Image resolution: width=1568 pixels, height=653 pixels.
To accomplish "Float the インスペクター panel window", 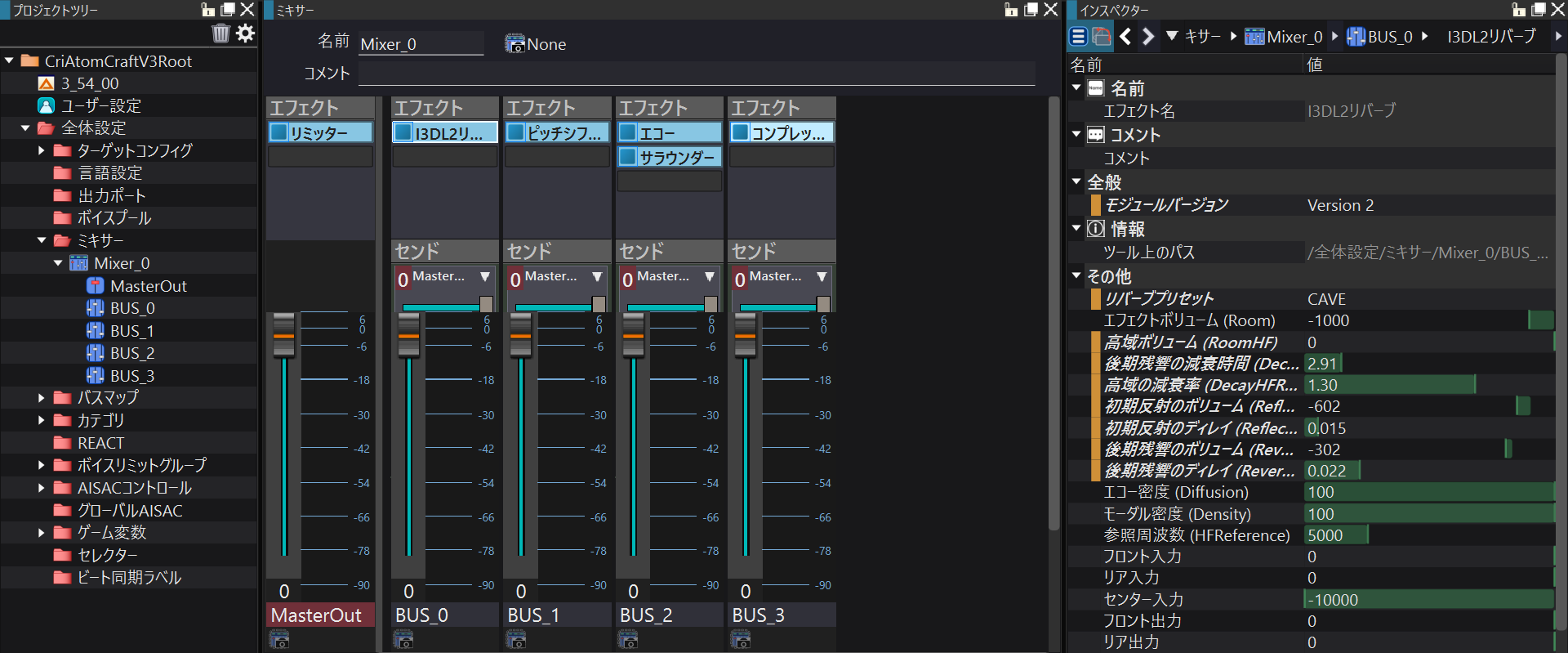I will (x=1539, y=9).
